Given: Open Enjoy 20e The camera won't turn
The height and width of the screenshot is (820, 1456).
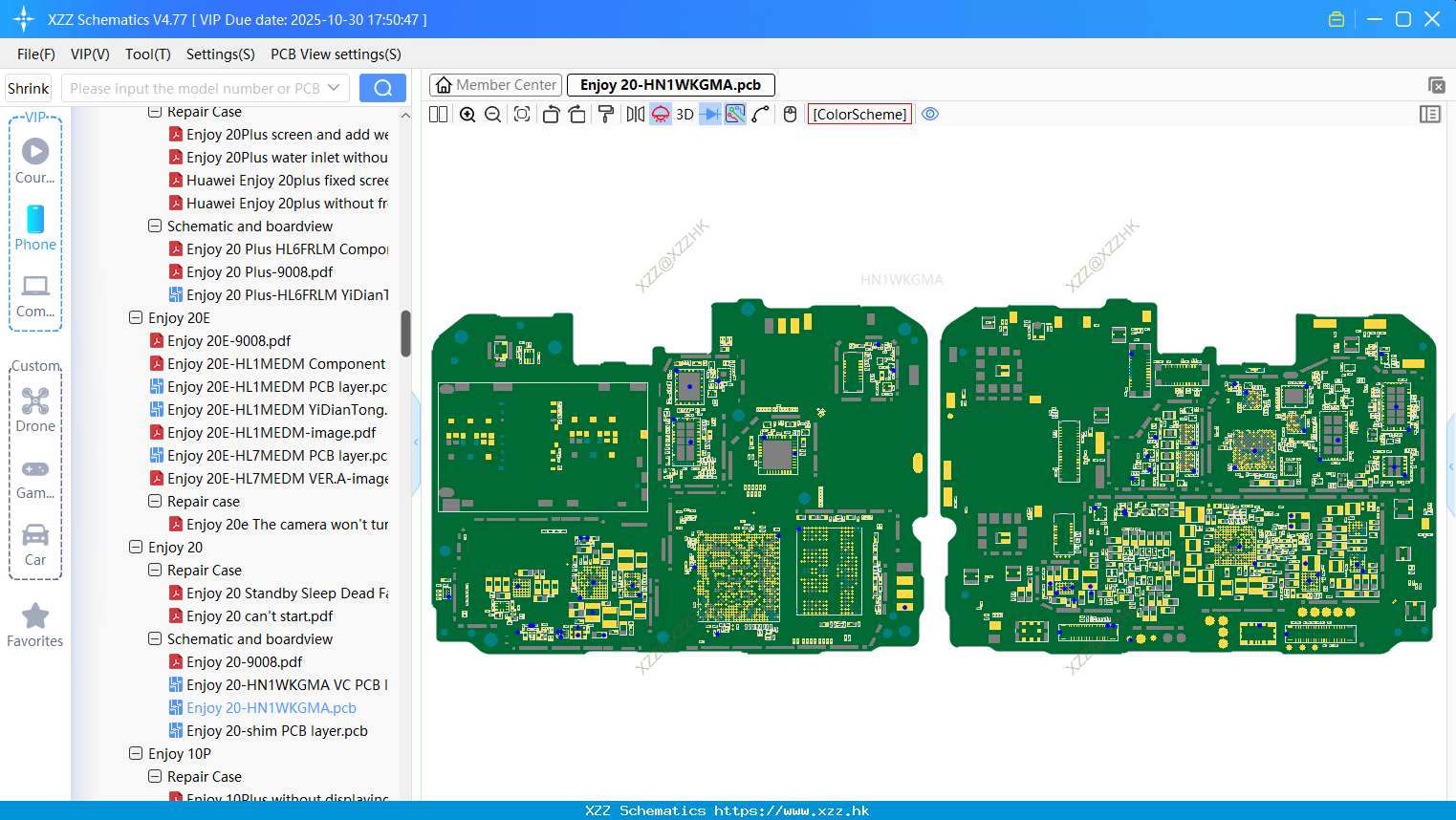Looking at the screenshot, I should pyautogui.click(x=287, y=525).
